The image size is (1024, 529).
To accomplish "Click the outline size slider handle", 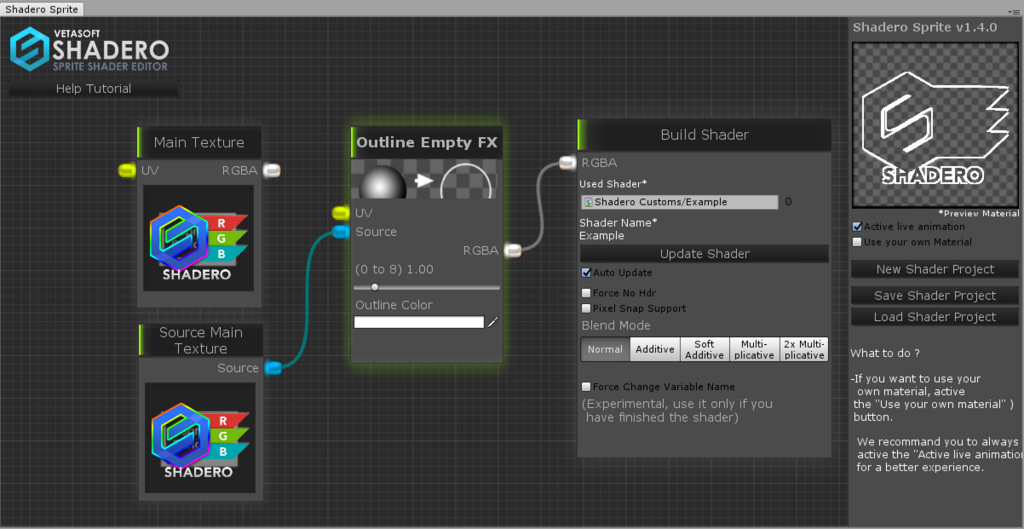I will (375, 287).
